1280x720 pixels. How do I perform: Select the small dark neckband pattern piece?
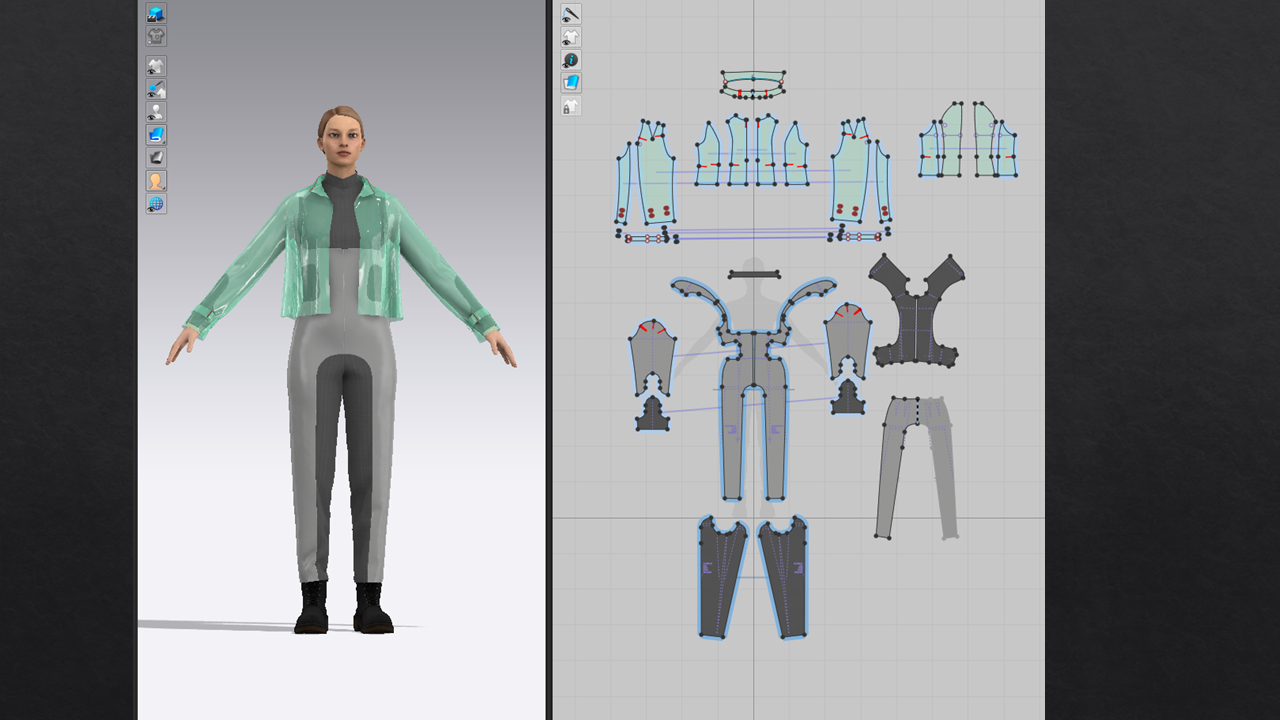tap(754, 273)
